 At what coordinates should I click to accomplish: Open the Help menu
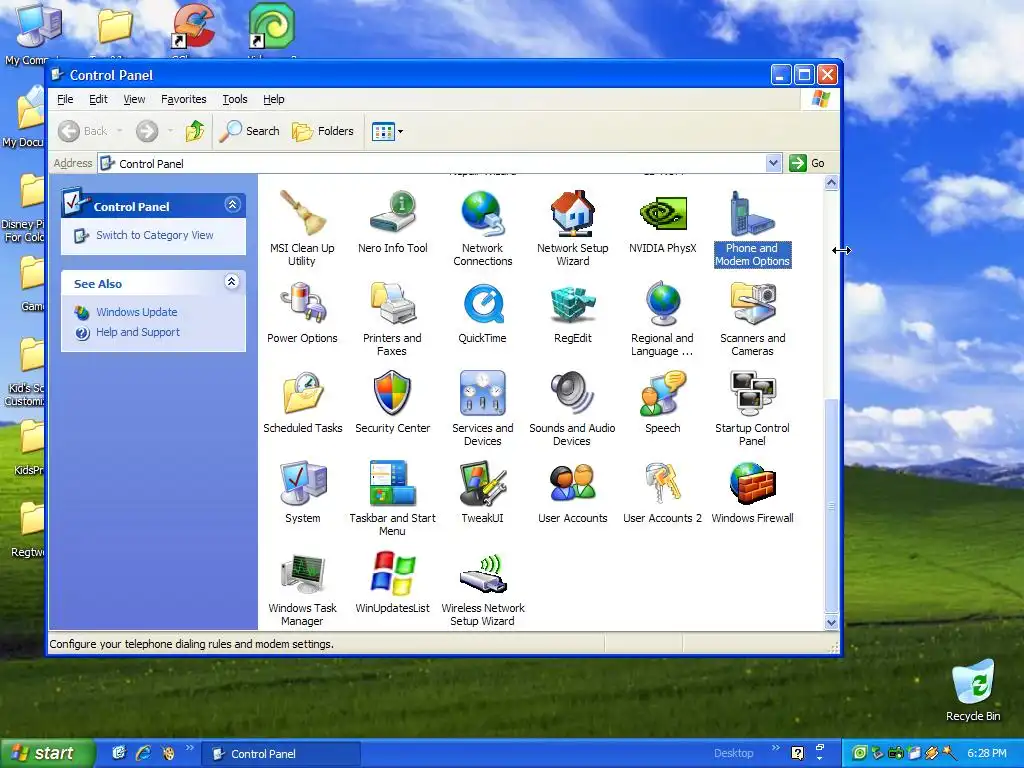pyautogui.click(x=274, y=99)
